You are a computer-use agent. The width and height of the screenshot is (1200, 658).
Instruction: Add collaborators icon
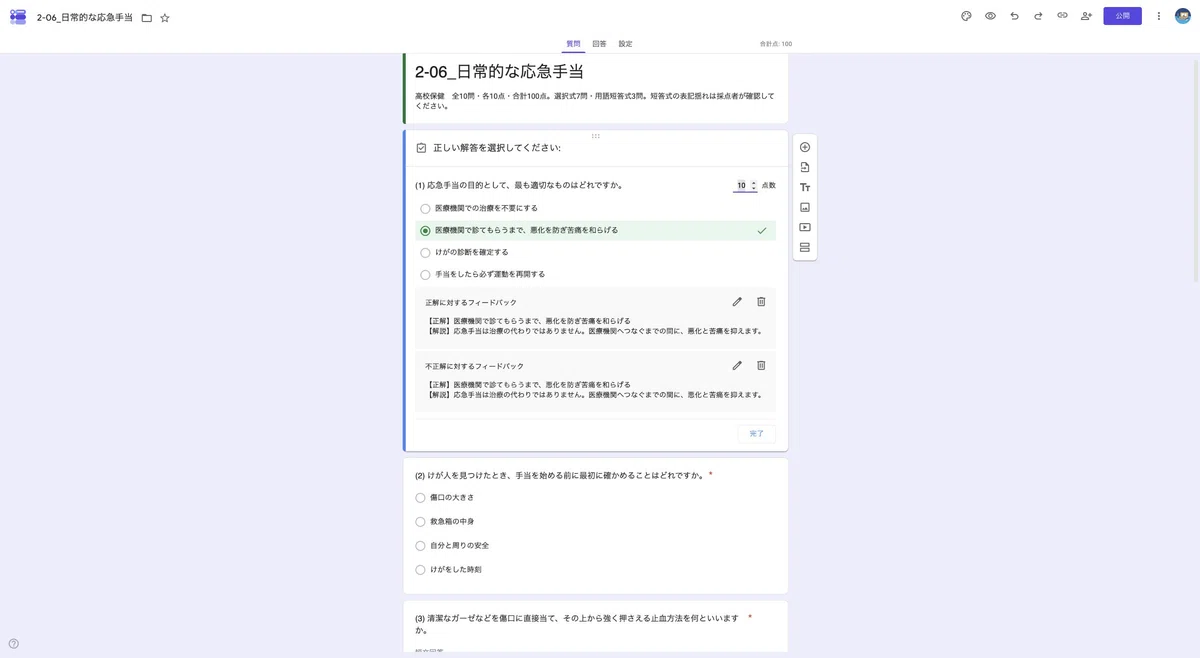click(x=1086, y=16)
